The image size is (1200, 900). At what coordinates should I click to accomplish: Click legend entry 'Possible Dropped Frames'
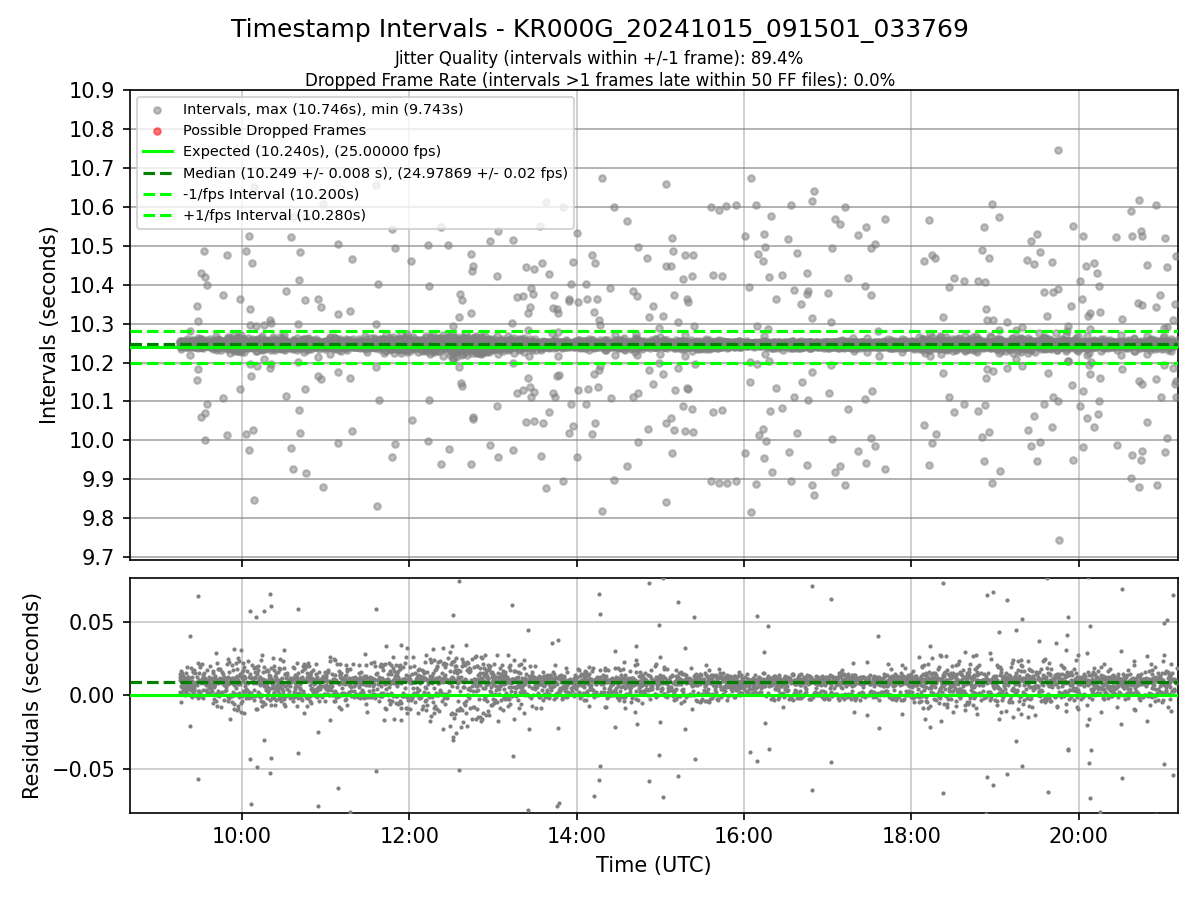tap(274, 130)
